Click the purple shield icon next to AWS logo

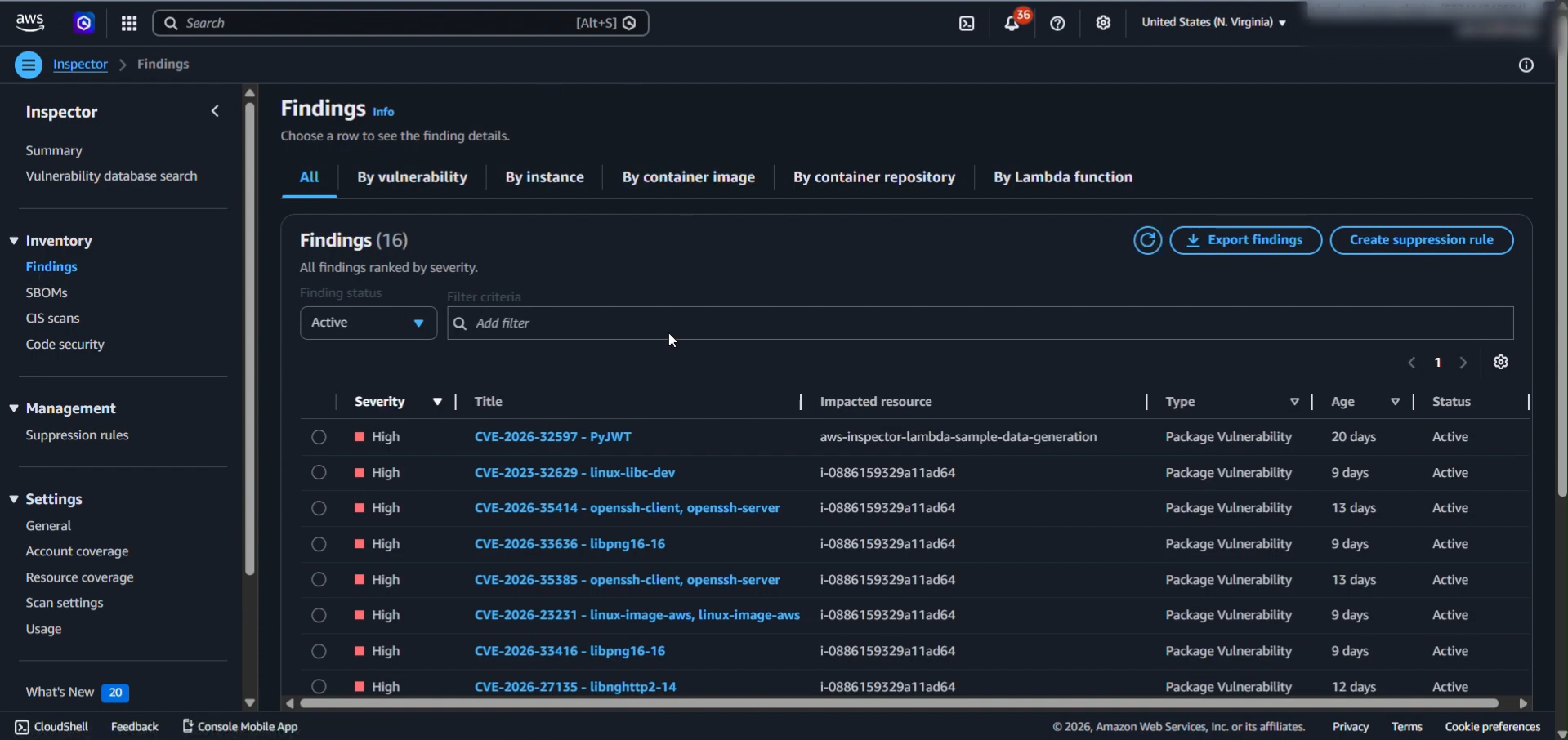[x=84, y=24]
